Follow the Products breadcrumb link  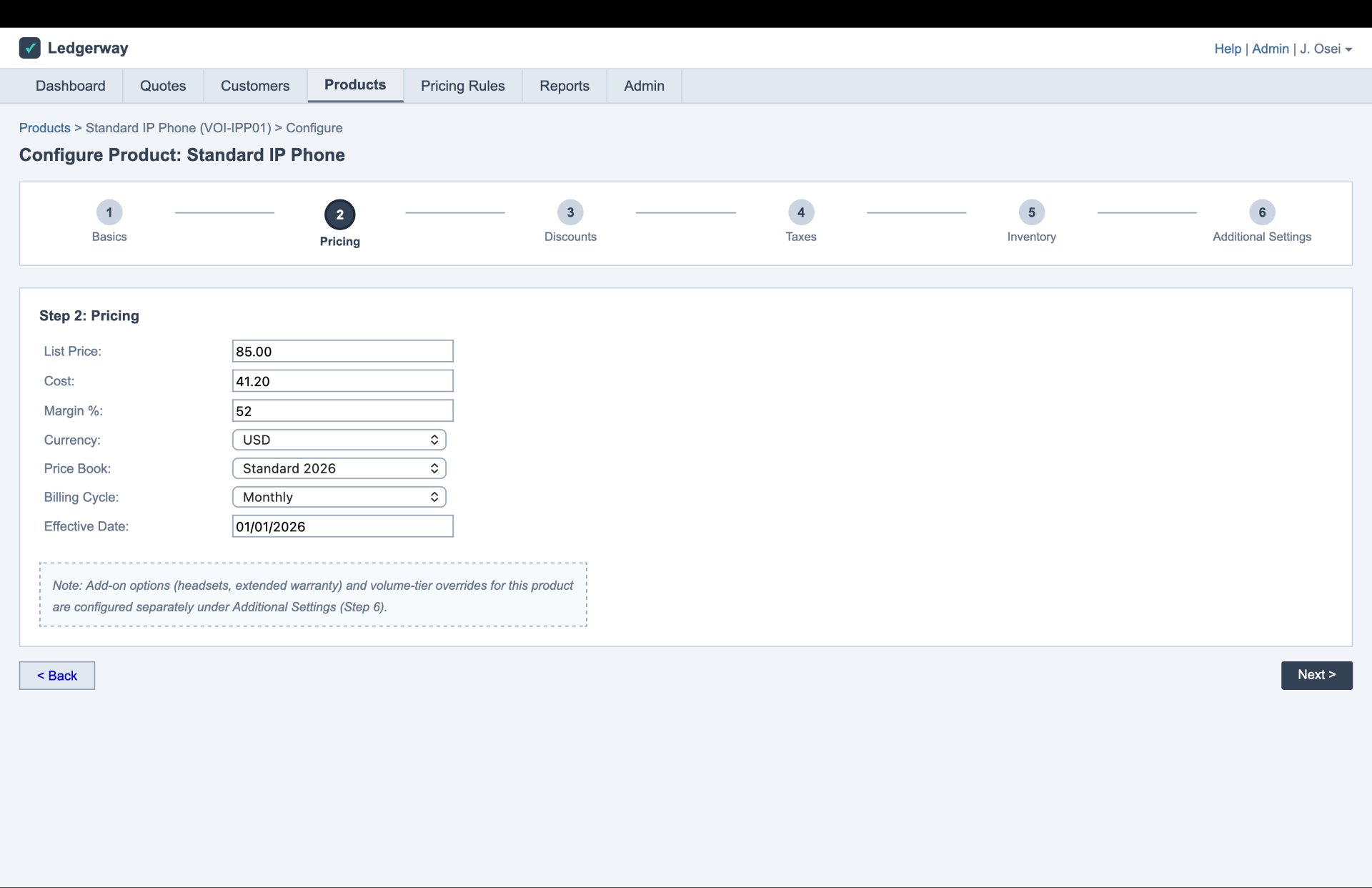45,128
